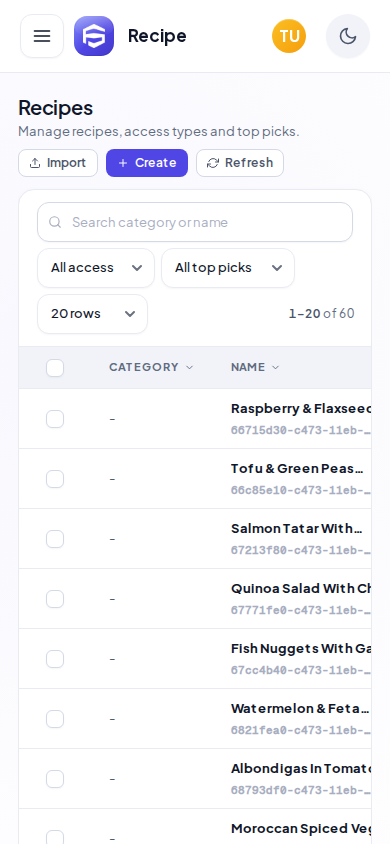This screenshot has height=844, width=390.
Task: Check the select-all header checkbox
Action: pos(55,368)
